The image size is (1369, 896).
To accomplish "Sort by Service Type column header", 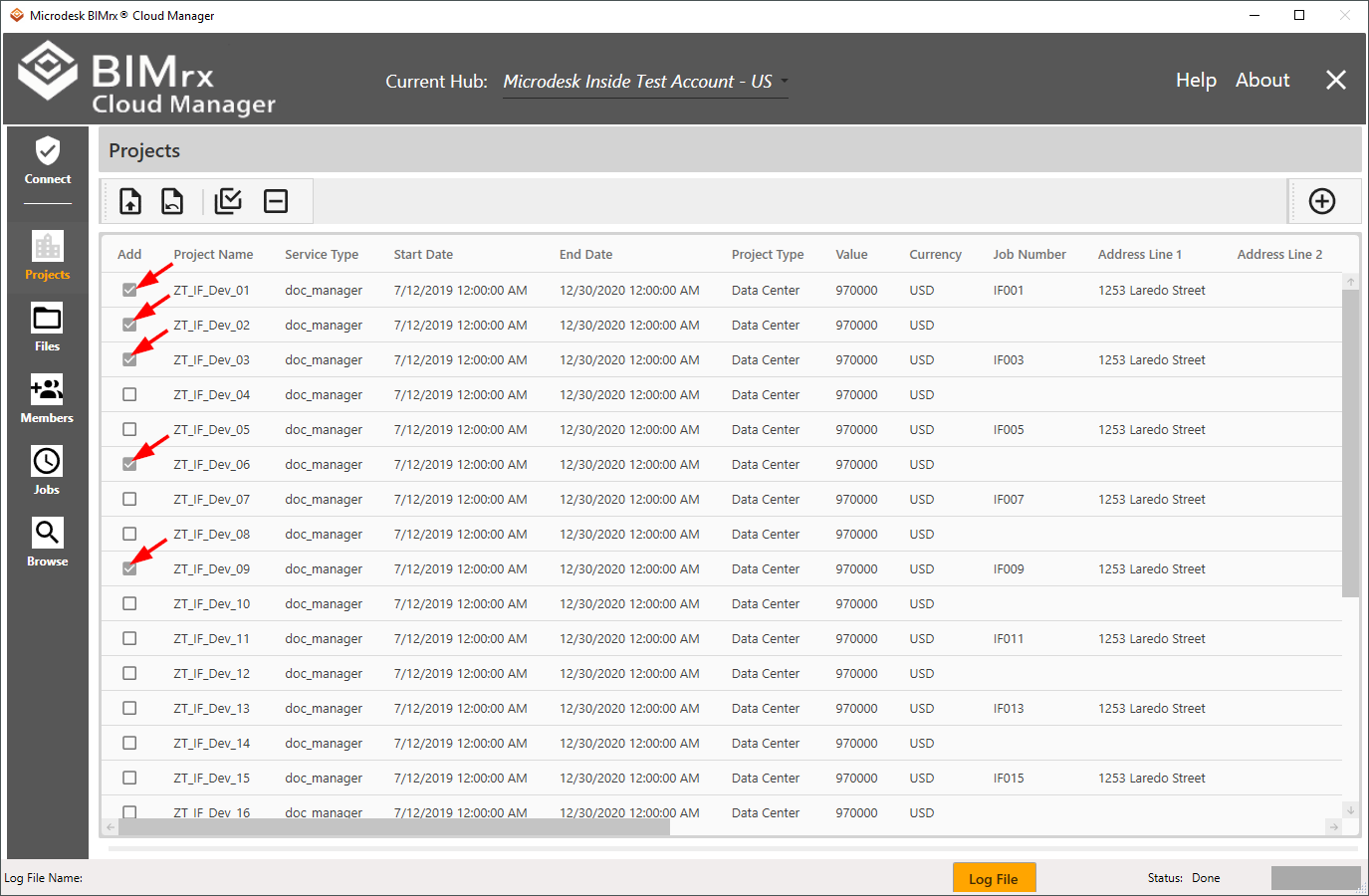I will (x=322, y=254).
